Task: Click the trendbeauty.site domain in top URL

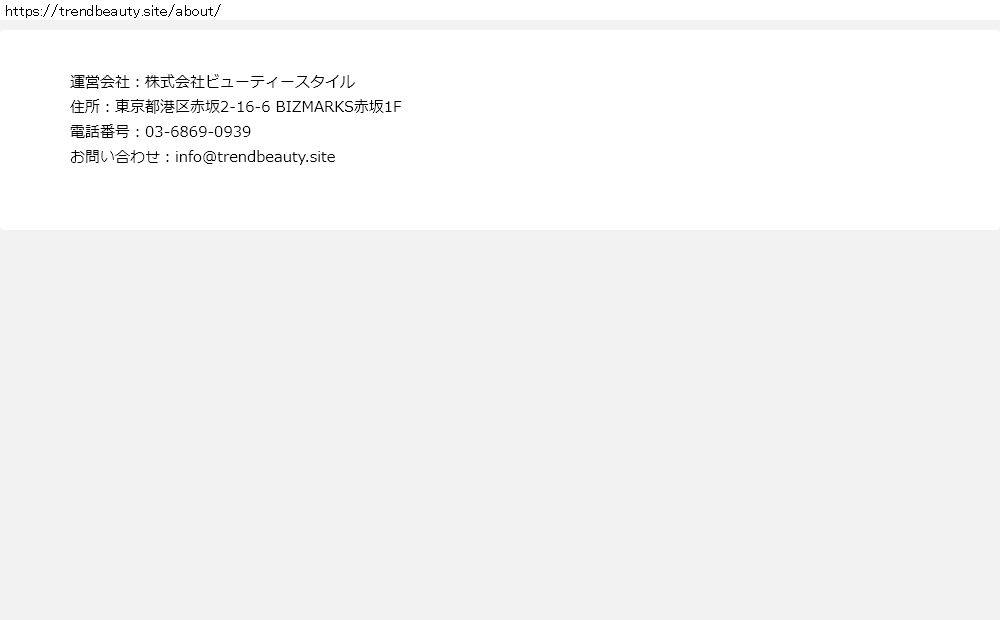Action: (x=114, y=11)
